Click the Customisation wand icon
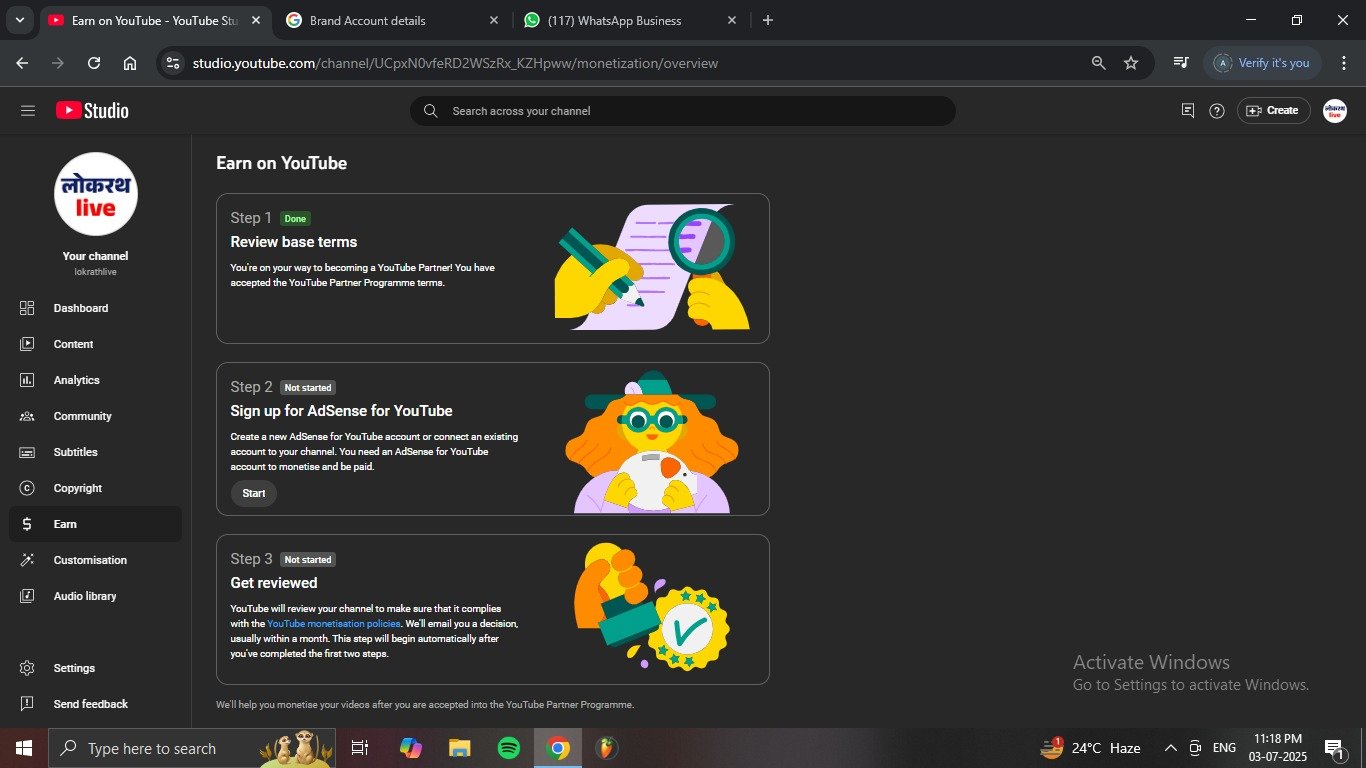Viewport: 1366px width, 768px height. tap(27, 560)
